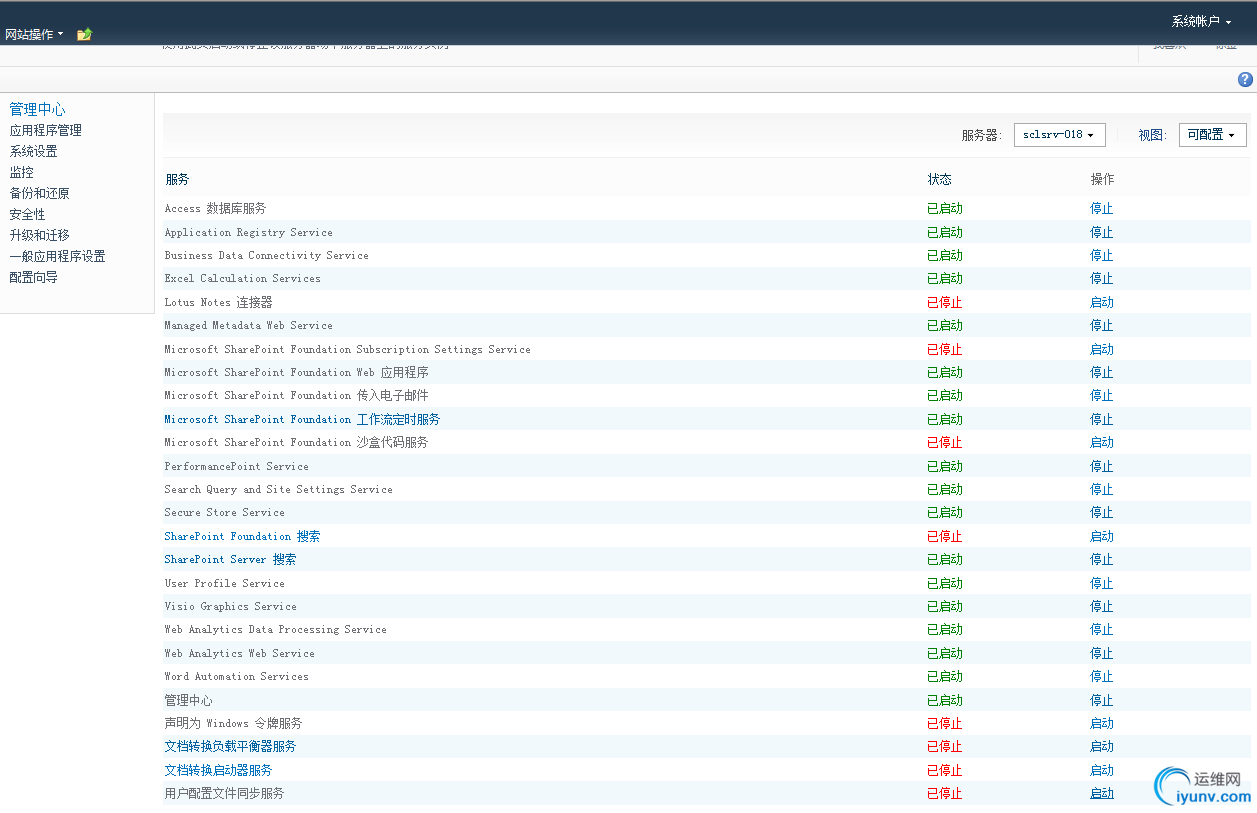Select 已启动 status of Secure Store Service

tap(944, 512)
